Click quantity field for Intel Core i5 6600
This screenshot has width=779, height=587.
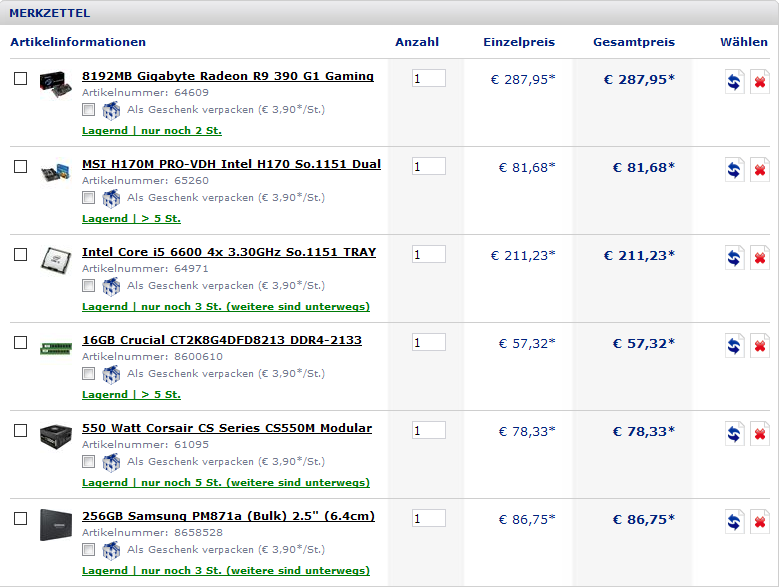pos(429,254)
